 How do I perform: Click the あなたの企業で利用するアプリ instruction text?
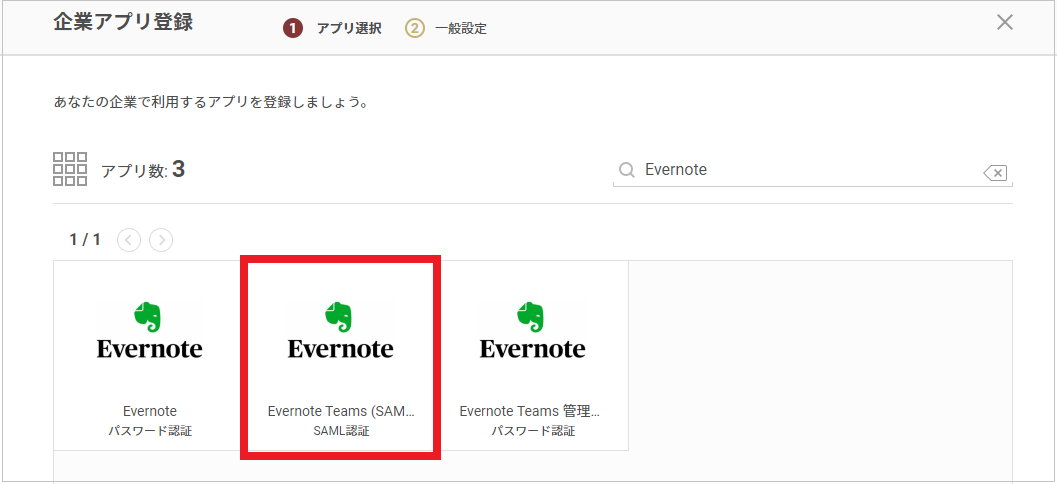(210, 104)
